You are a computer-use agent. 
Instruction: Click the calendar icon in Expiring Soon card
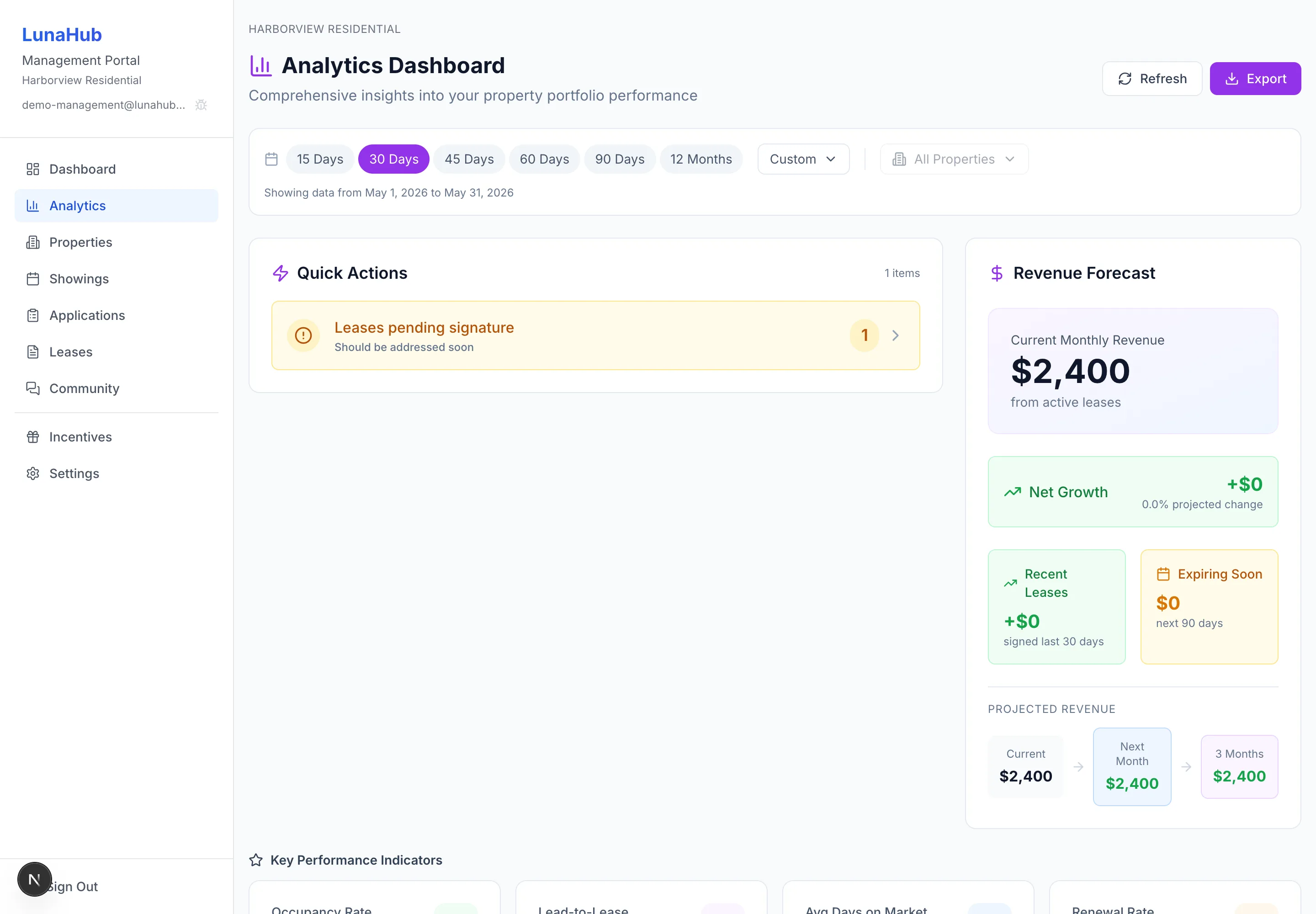(x=1163, y=574)
